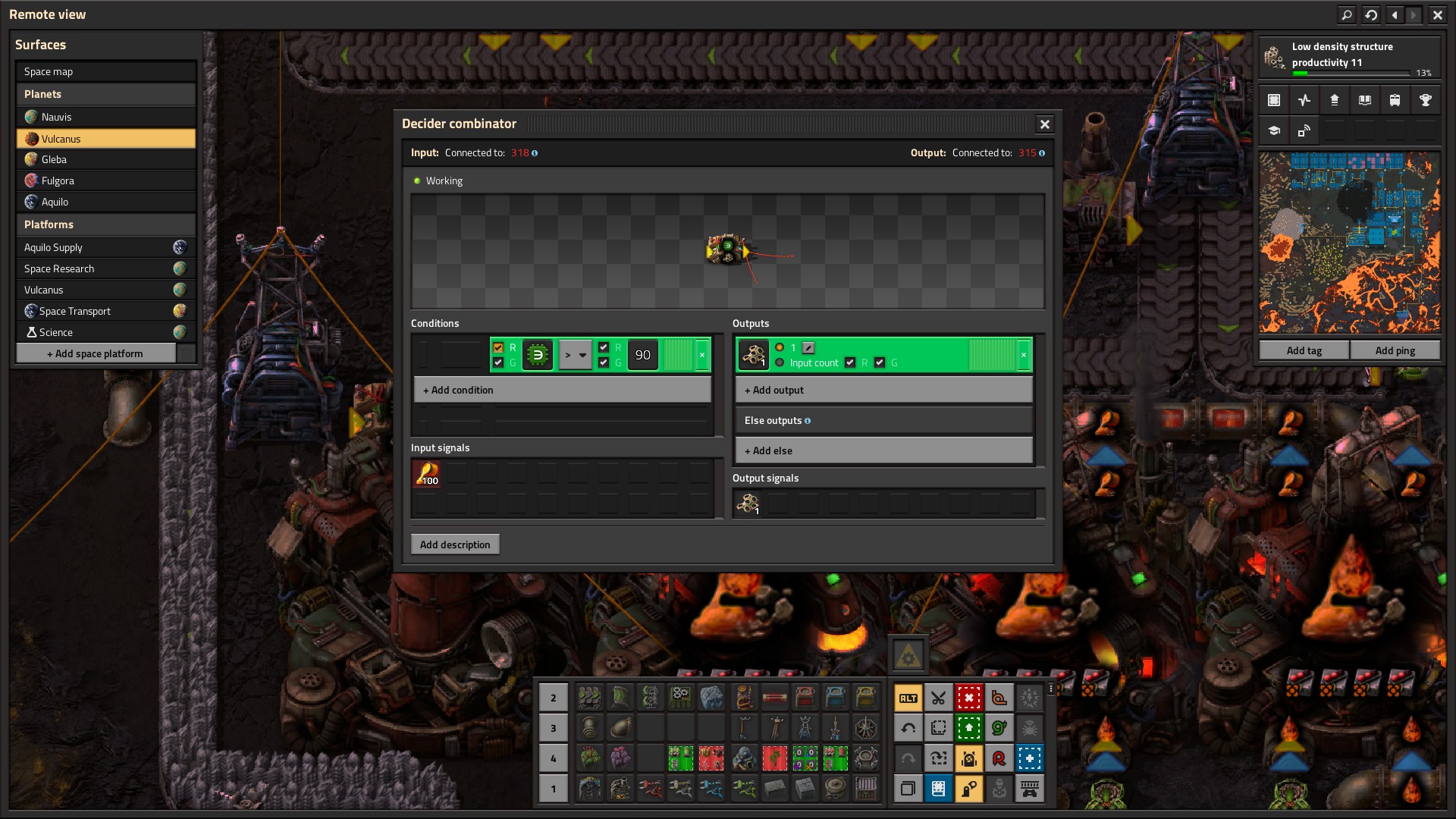Click the circular-arrow button beside the search magnifier
This screenshot has height=819, width=1456.
(x=1371, y=15)
